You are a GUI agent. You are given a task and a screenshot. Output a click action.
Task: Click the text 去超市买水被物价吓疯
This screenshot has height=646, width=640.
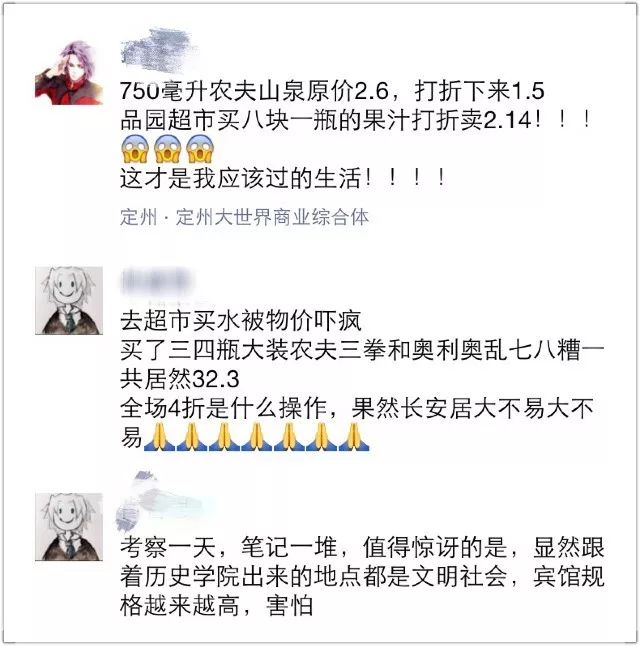241,321
